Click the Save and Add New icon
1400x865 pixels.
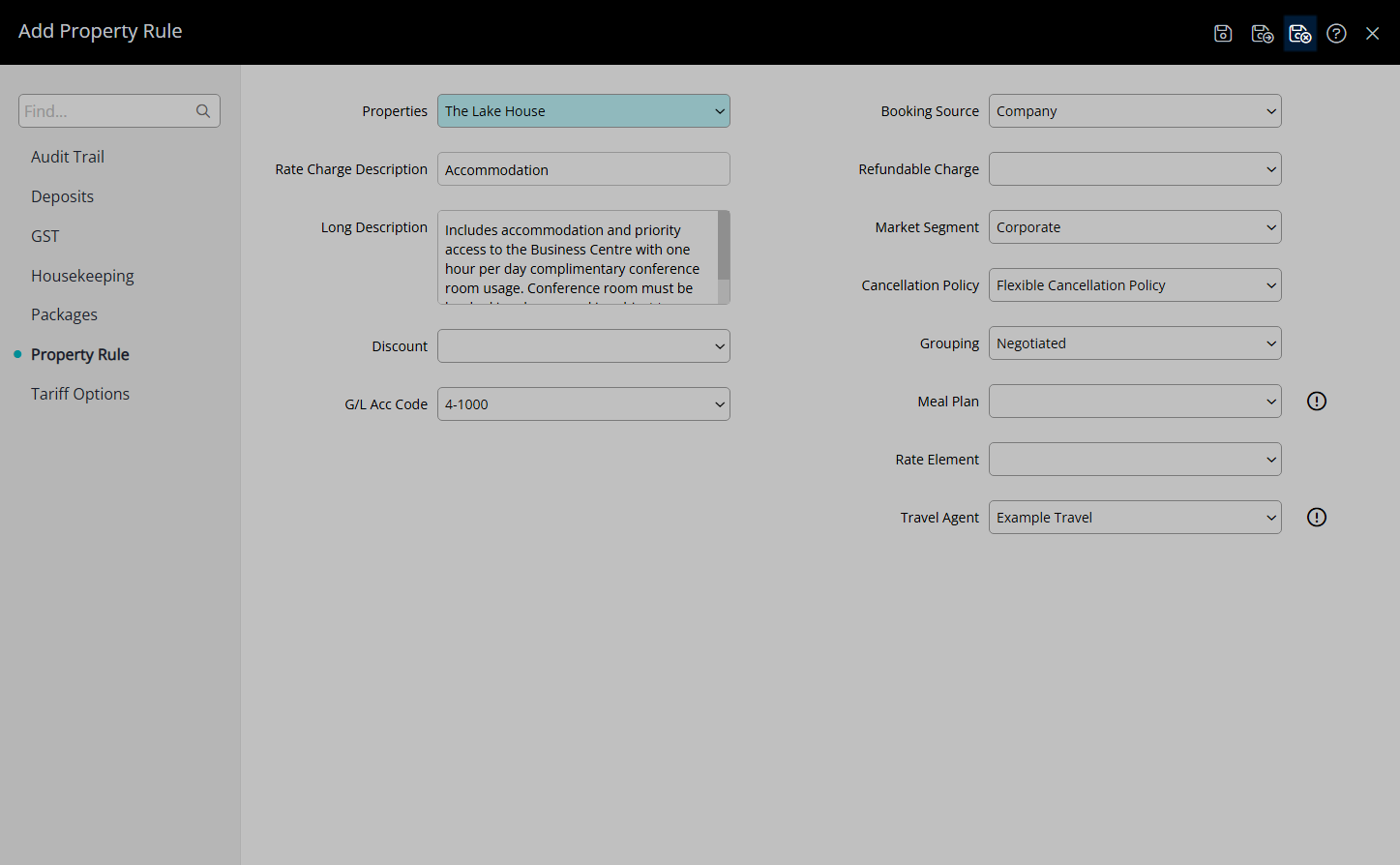[x=1262, y=34]
